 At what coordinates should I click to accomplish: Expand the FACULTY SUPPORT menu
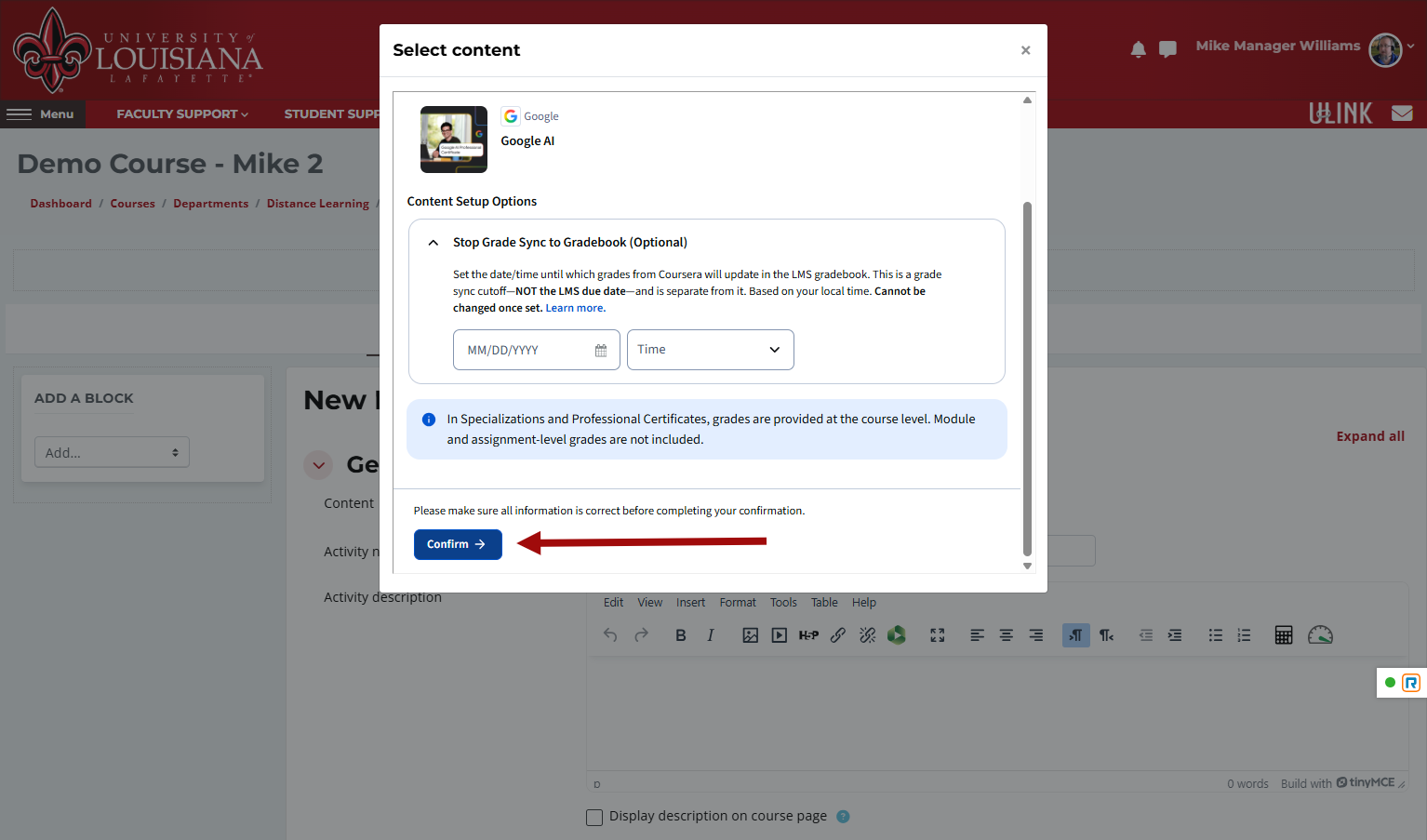182,113
